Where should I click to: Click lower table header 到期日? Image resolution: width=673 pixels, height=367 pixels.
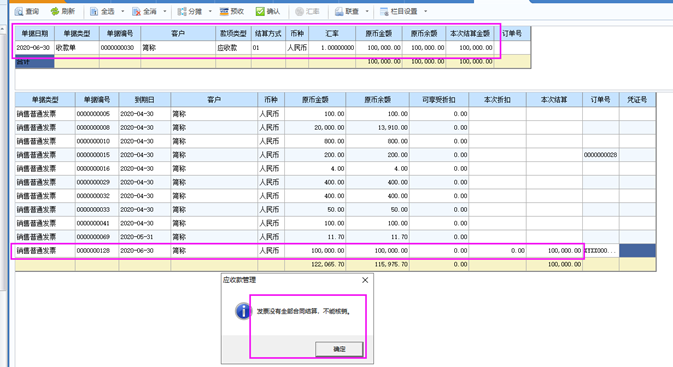point(145,100)
